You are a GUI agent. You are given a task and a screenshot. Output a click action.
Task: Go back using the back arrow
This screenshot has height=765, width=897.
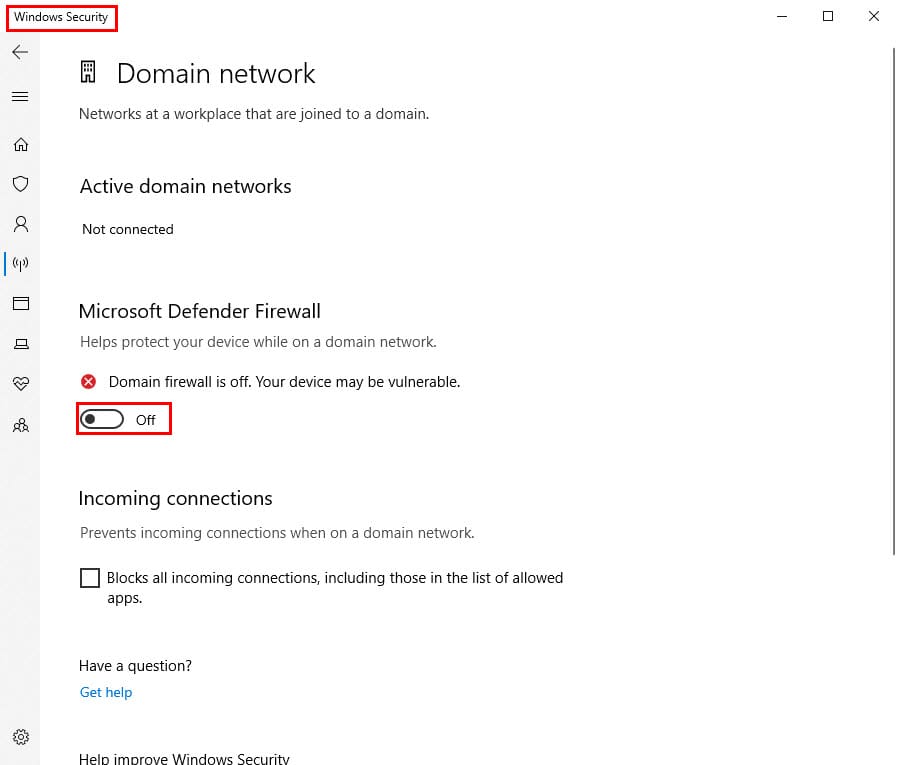[20, 52]
